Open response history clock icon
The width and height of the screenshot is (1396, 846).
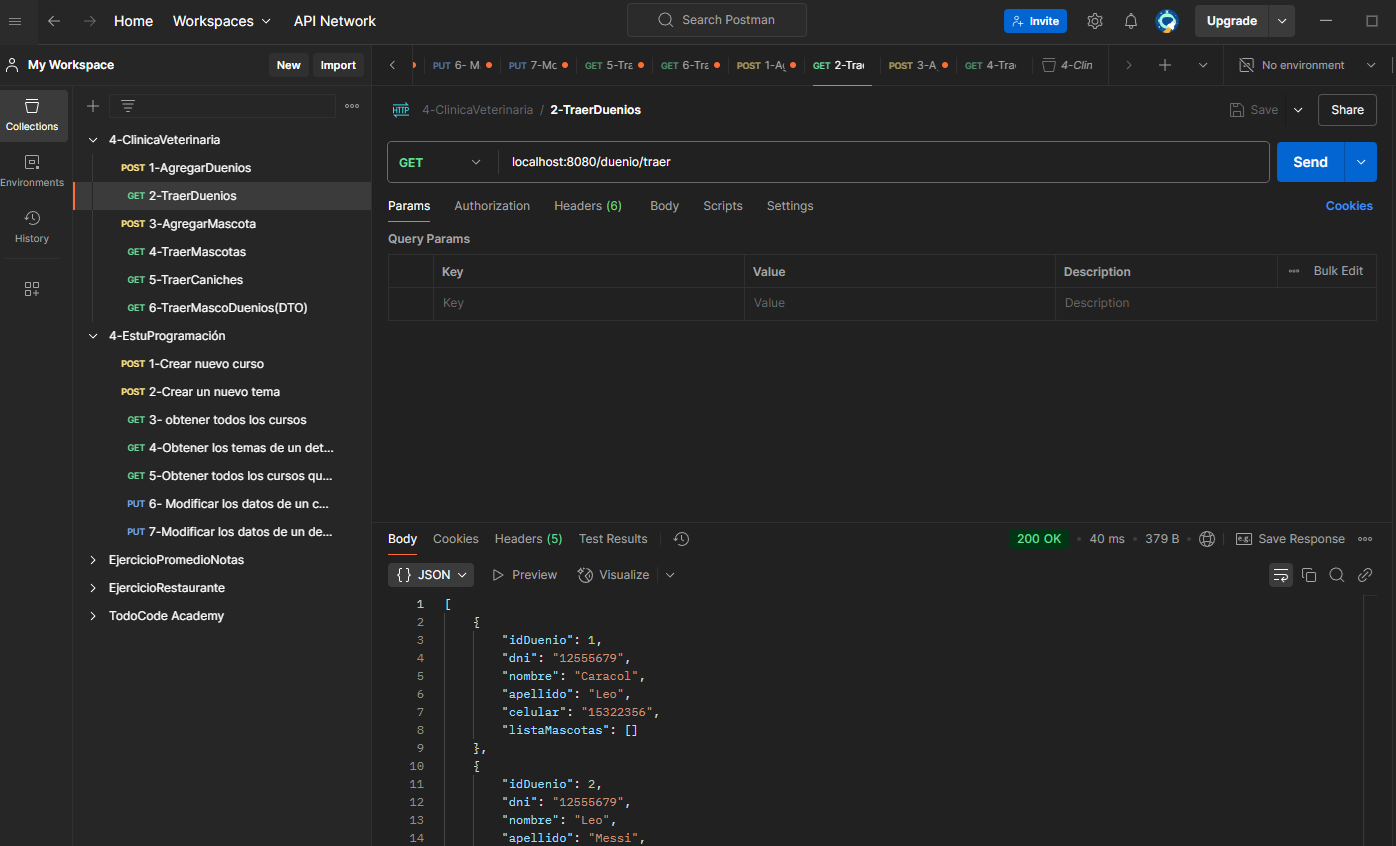681,539
